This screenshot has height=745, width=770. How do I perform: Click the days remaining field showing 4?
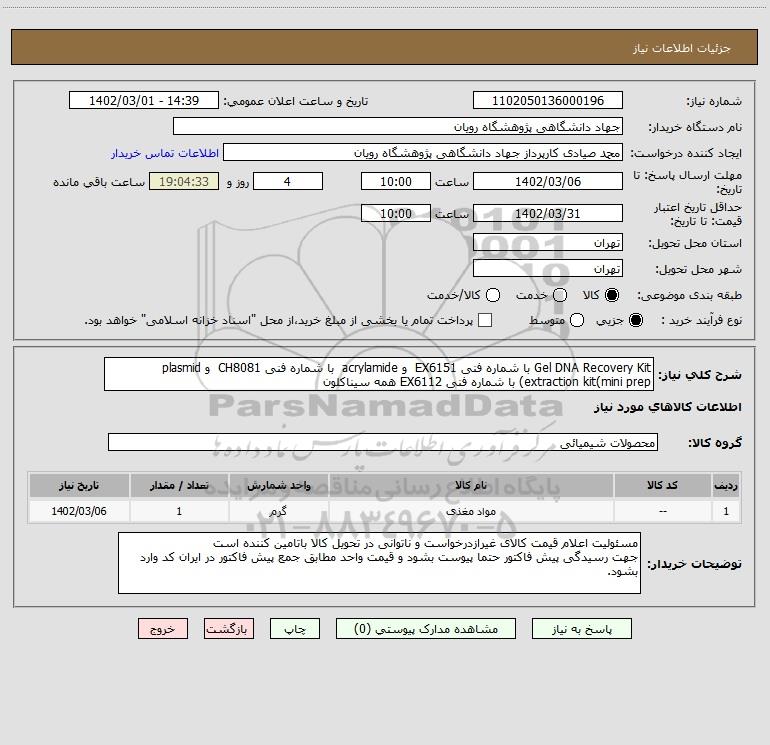(288, 181)
